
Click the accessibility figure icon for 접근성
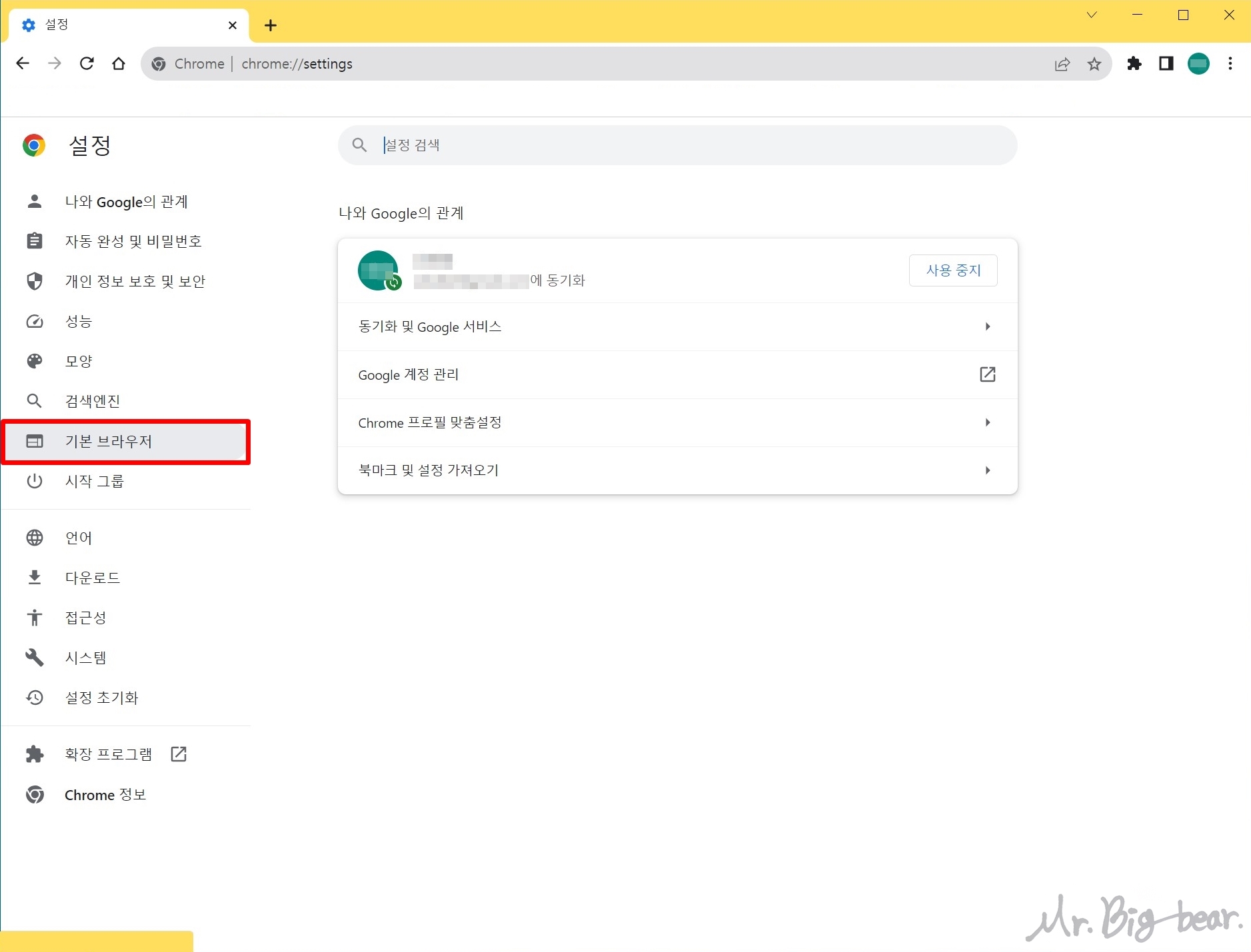coord(35,618)
